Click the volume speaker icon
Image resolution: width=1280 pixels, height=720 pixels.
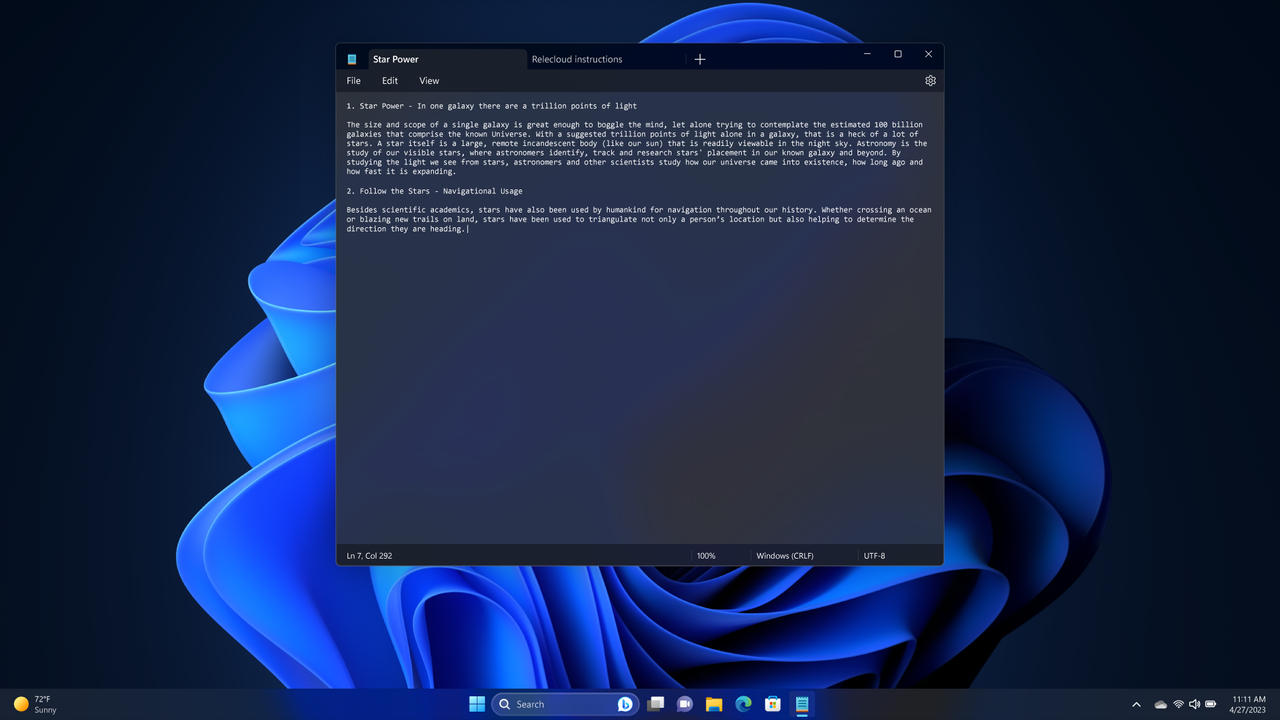pyautogui.click(x=1194, y=705)
